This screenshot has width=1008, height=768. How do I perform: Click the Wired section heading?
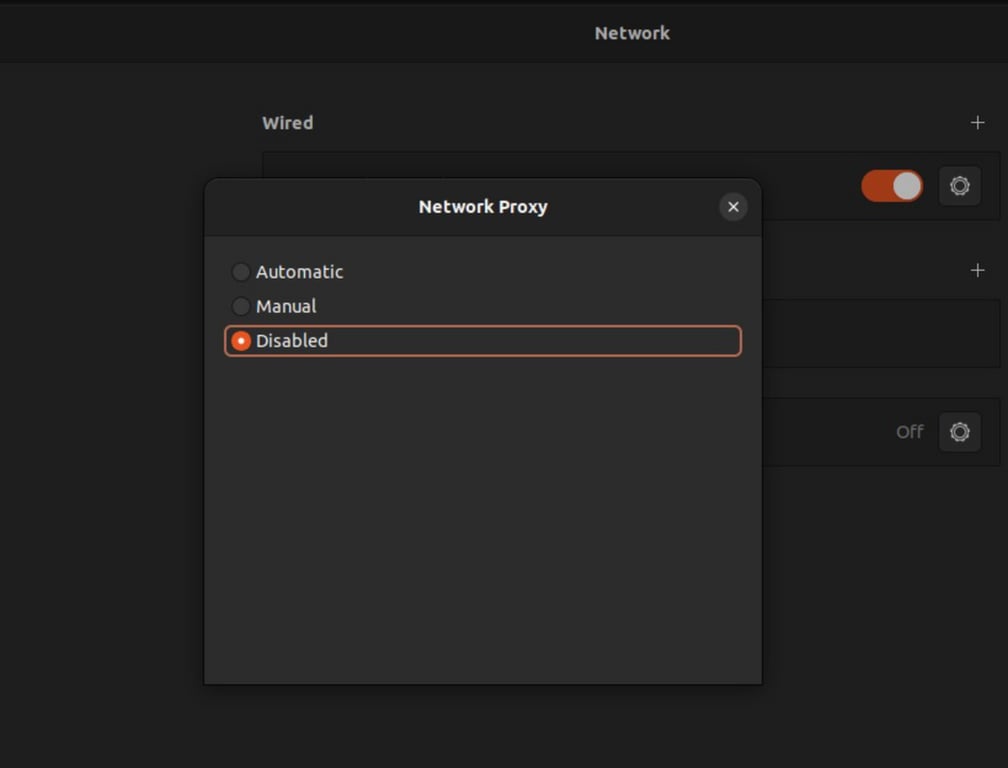287,122
